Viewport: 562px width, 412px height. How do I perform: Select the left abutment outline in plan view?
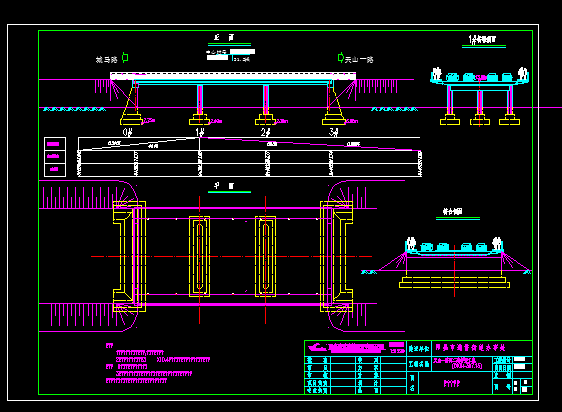coord(130,256)
